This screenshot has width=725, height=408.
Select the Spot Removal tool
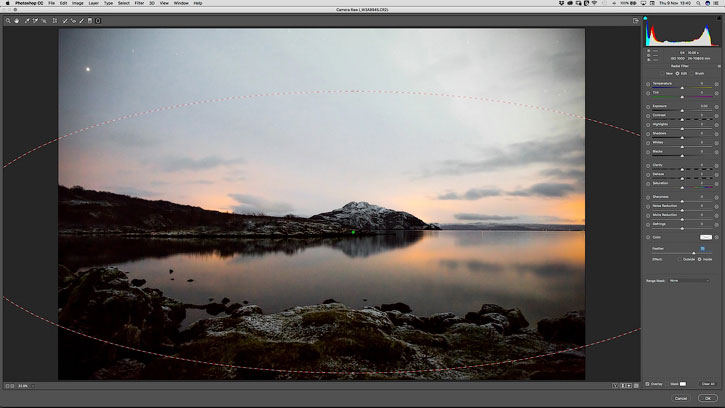(x=65, y=21)
